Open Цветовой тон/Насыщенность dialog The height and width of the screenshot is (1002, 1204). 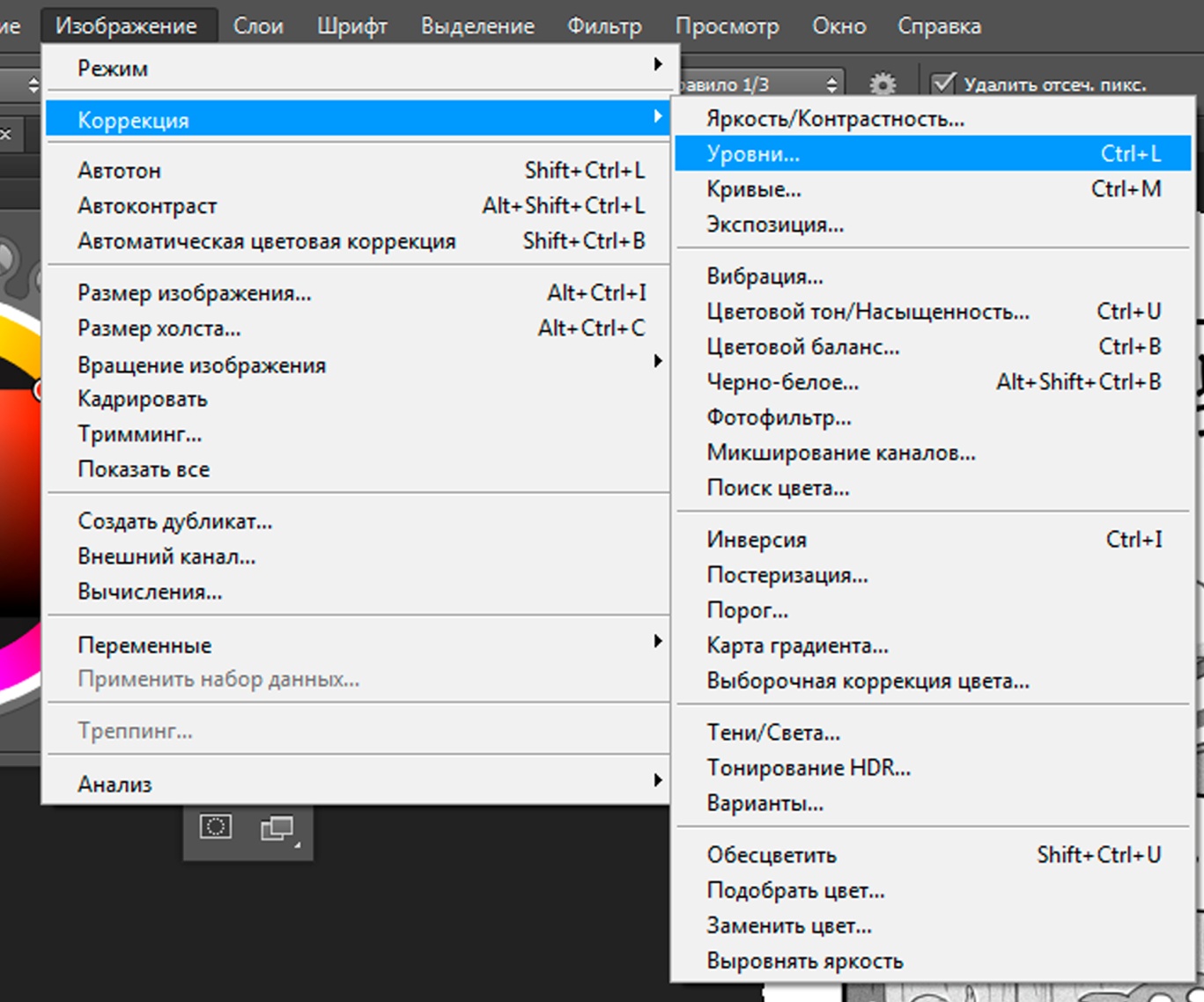coord(933,312)
